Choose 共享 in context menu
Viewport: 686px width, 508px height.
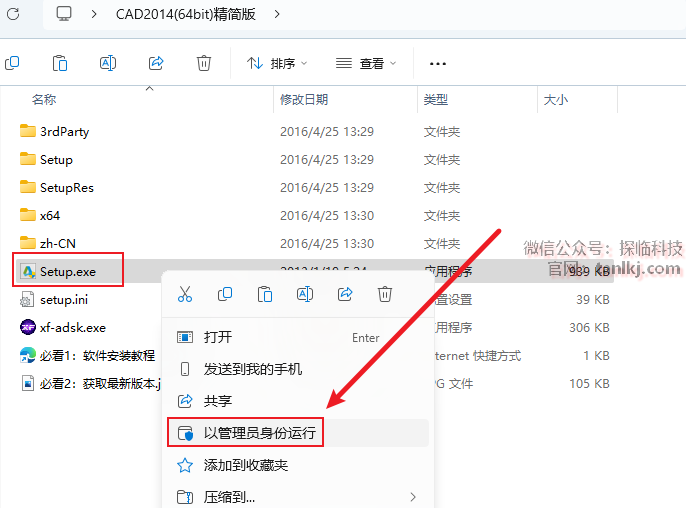coord(298,401)
